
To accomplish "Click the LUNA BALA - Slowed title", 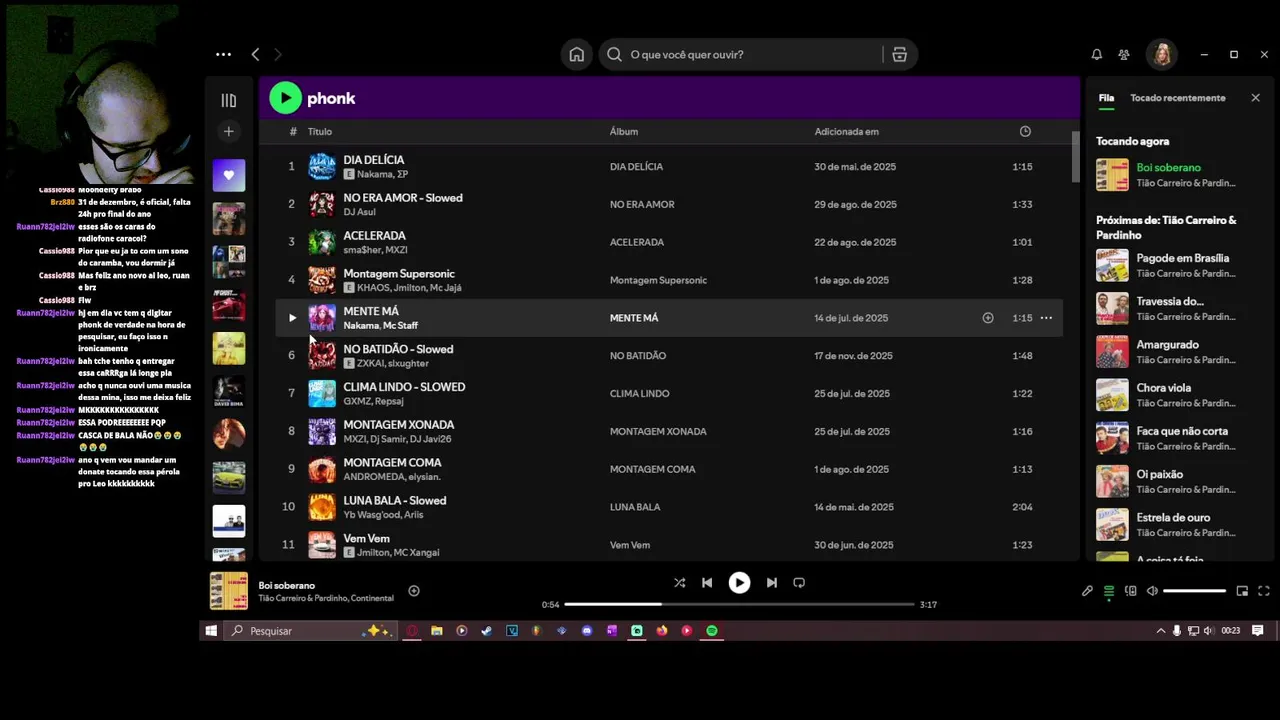I will [395, 501].
